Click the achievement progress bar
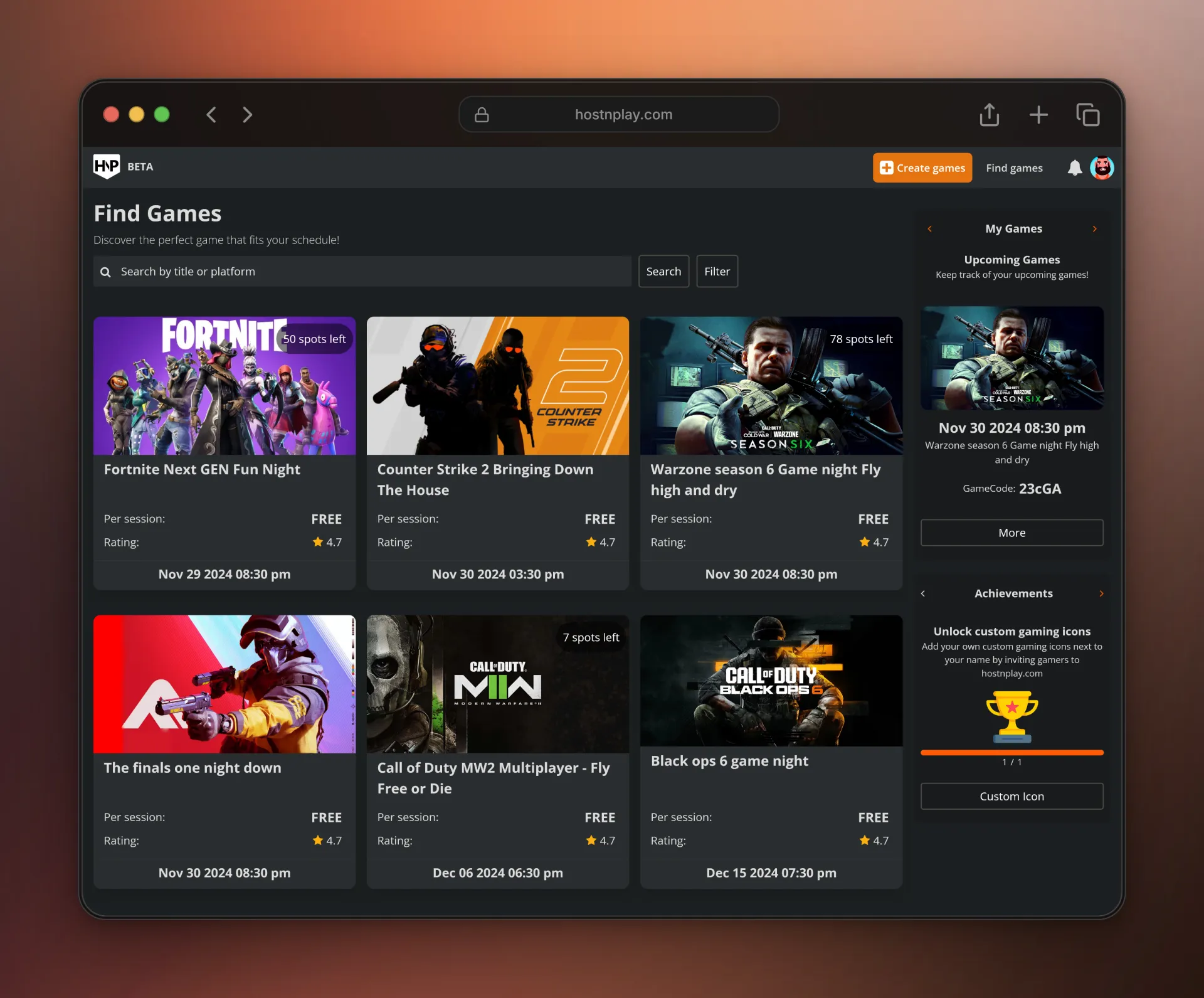Image resolution: width=1204 pixels, height=998 pixels. point(1012,753)
